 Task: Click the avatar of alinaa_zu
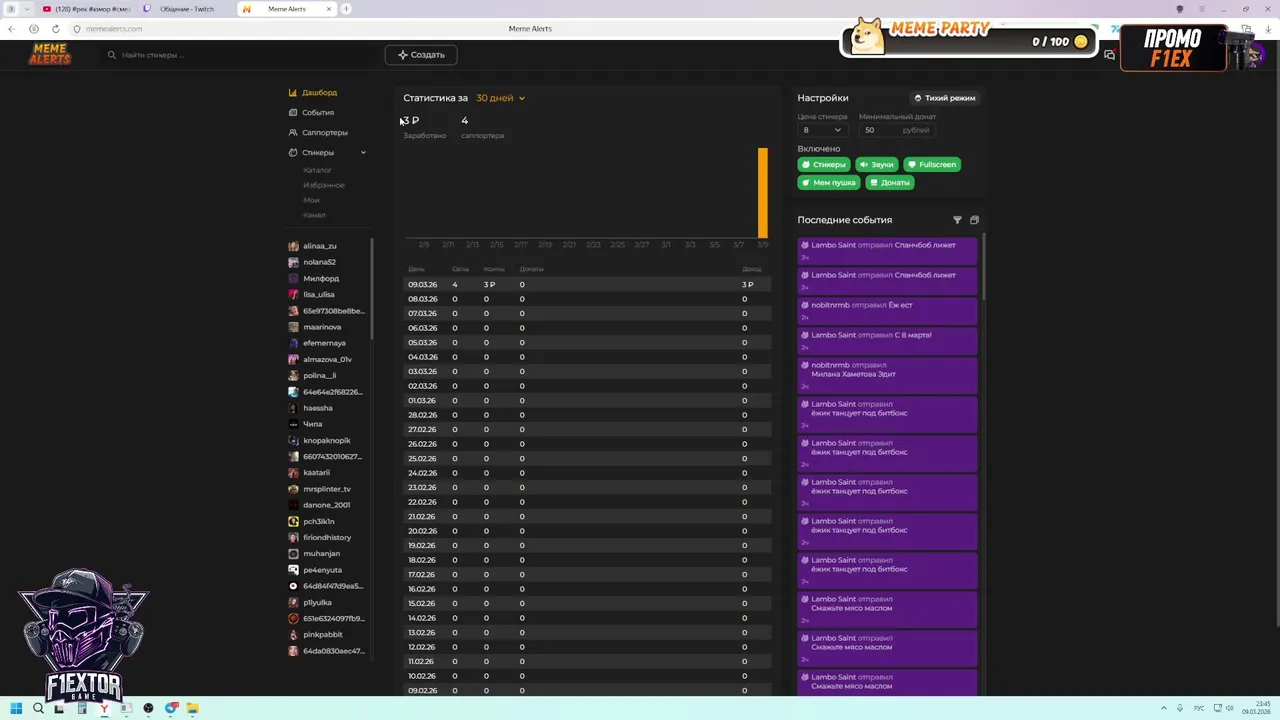pyautogui.click(x=293, y=246)
